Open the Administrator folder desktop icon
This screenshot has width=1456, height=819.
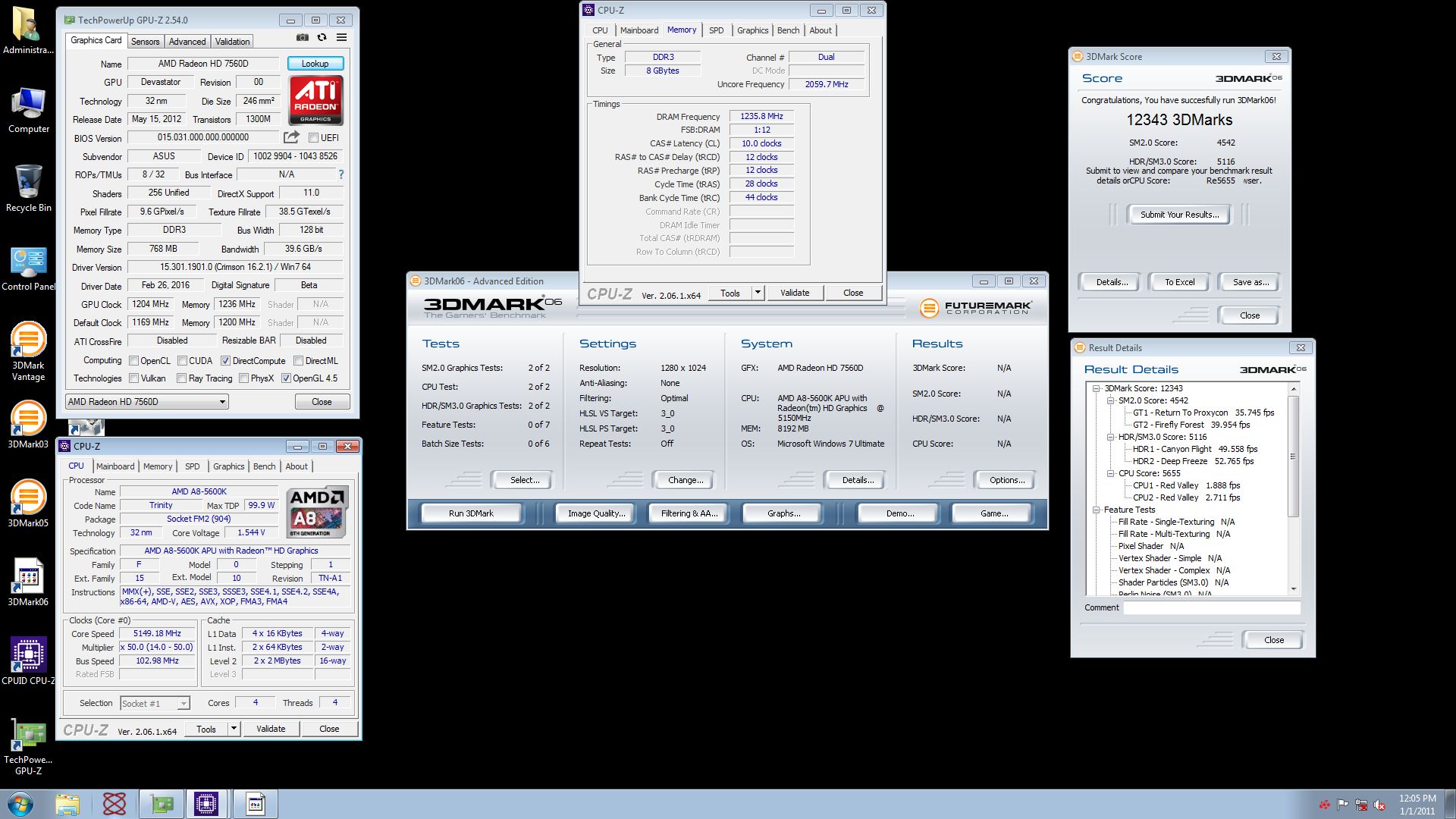pos(28,30)
